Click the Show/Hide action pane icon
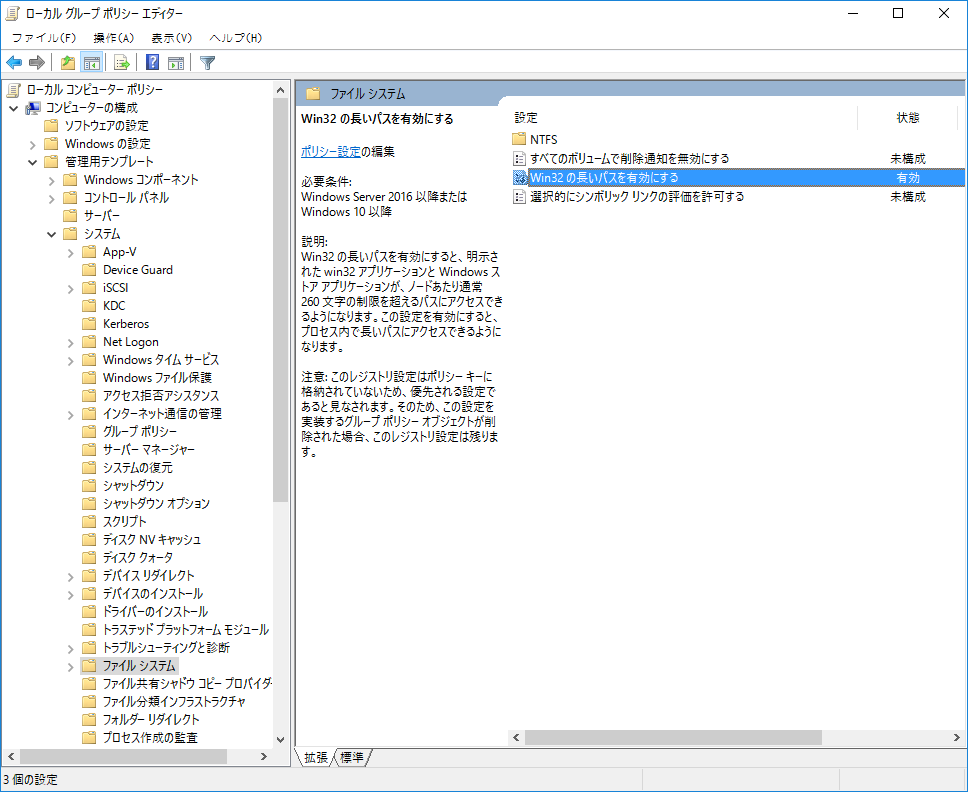The image size is (968, 792). click(x=176, y=62)
